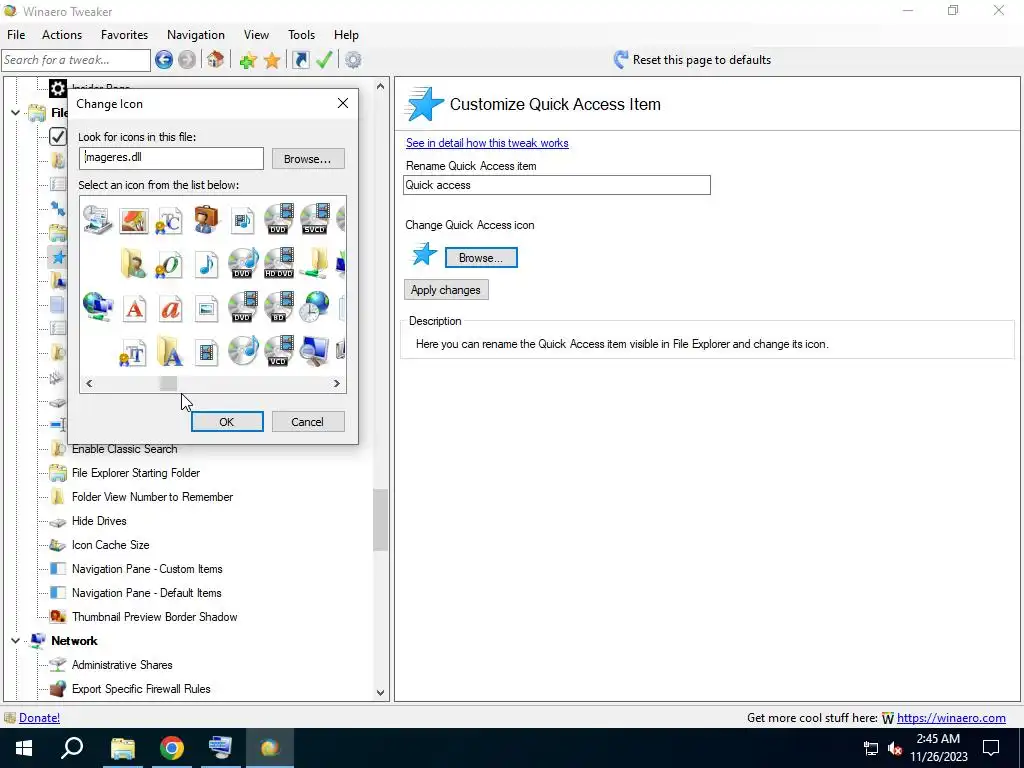Select Icon Cache Size in tree

[x=110, y=545]
